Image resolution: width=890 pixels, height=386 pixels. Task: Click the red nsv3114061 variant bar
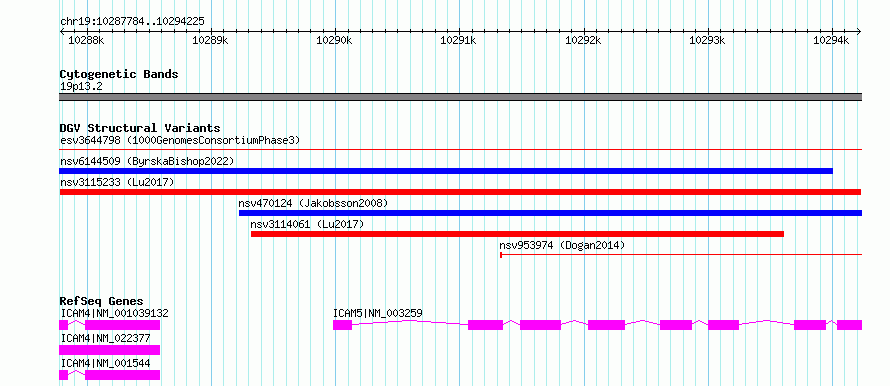(517, 234)
